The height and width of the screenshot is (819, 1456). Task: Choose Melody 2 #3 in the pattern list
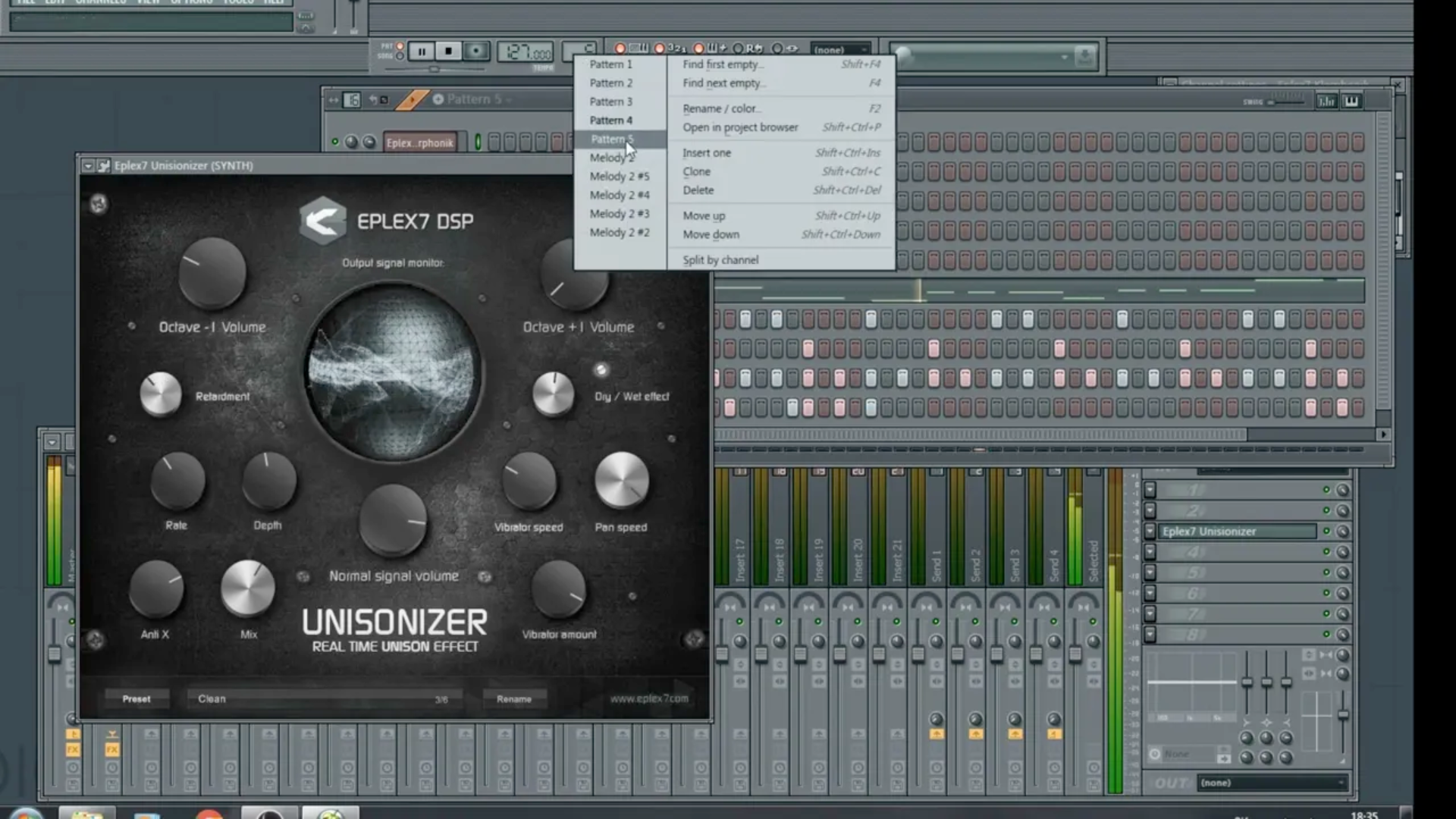tap(620, 214)
